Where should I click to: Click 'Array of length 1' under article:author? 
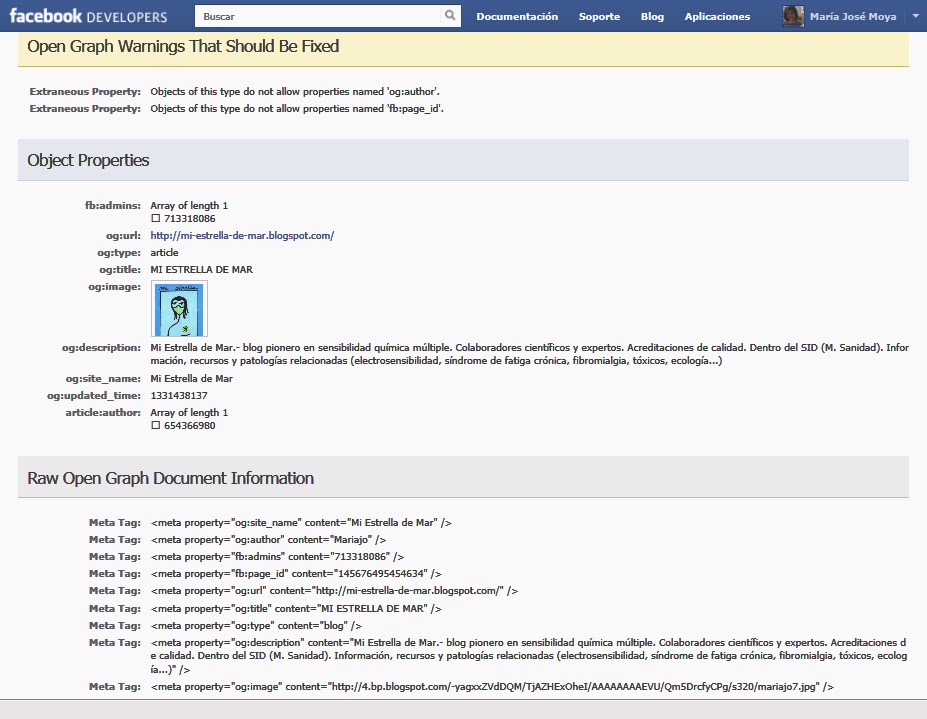(x=189, y=413)
